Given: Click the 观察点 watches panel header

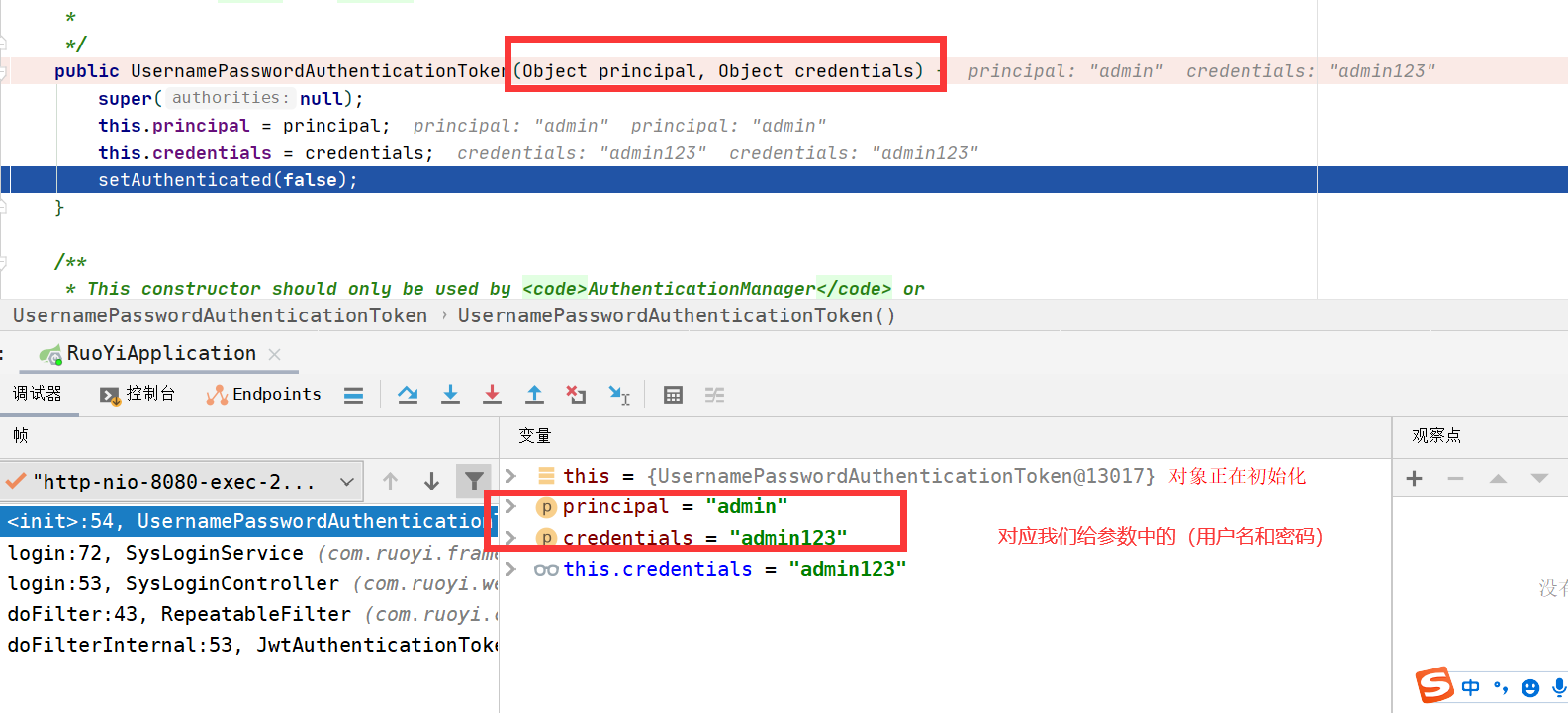Looking at the screenshot, I should pyautogui.click(x=1436, y=436).
